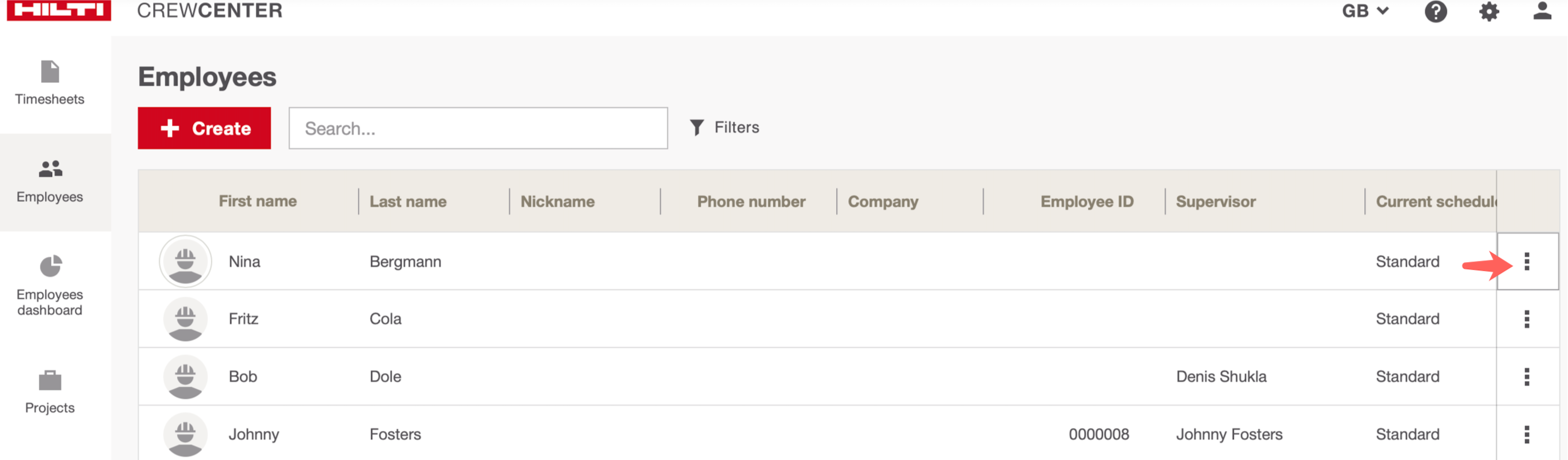Click Nina Bergmann's avatar icon
This screenshot has width=1568, height=460.
[185, 262]
